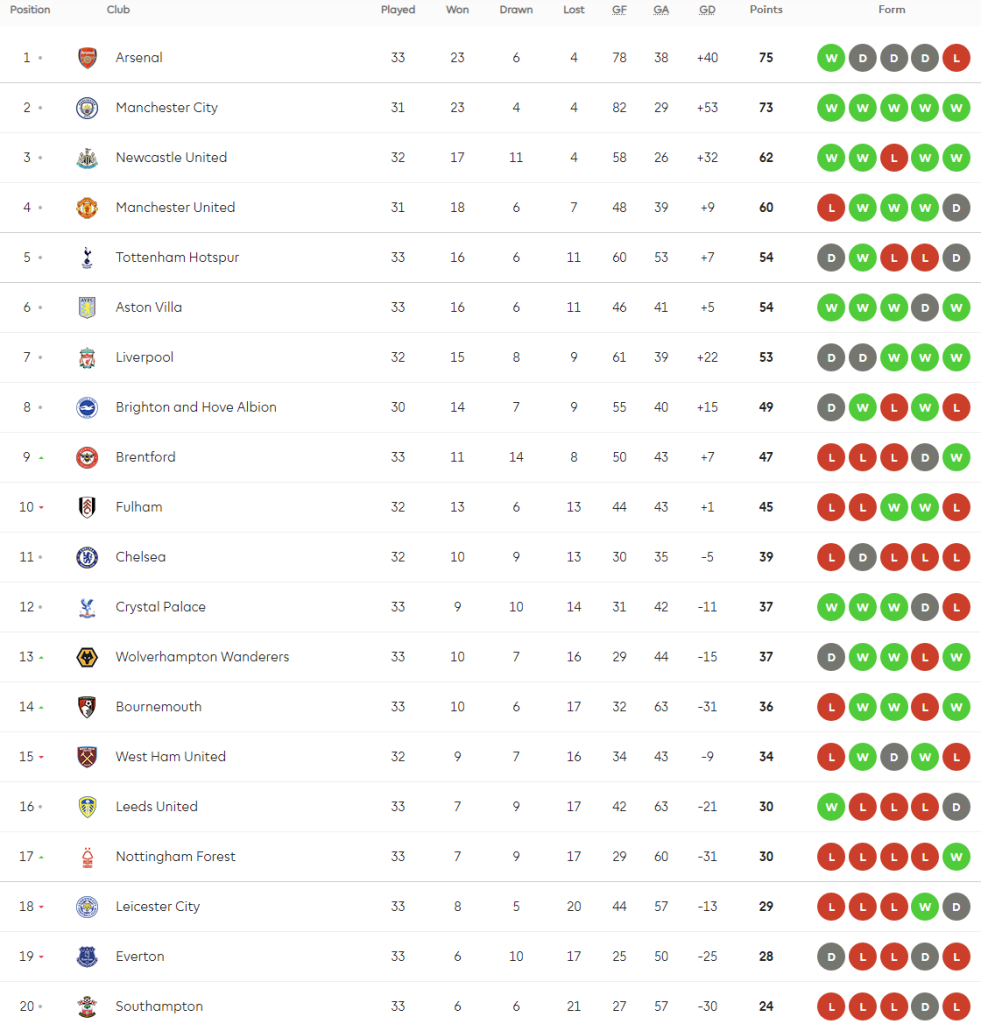Click Aston Villa's grey draw form badge
Screen dimensions: 981x1024
(x=925, y=308)
